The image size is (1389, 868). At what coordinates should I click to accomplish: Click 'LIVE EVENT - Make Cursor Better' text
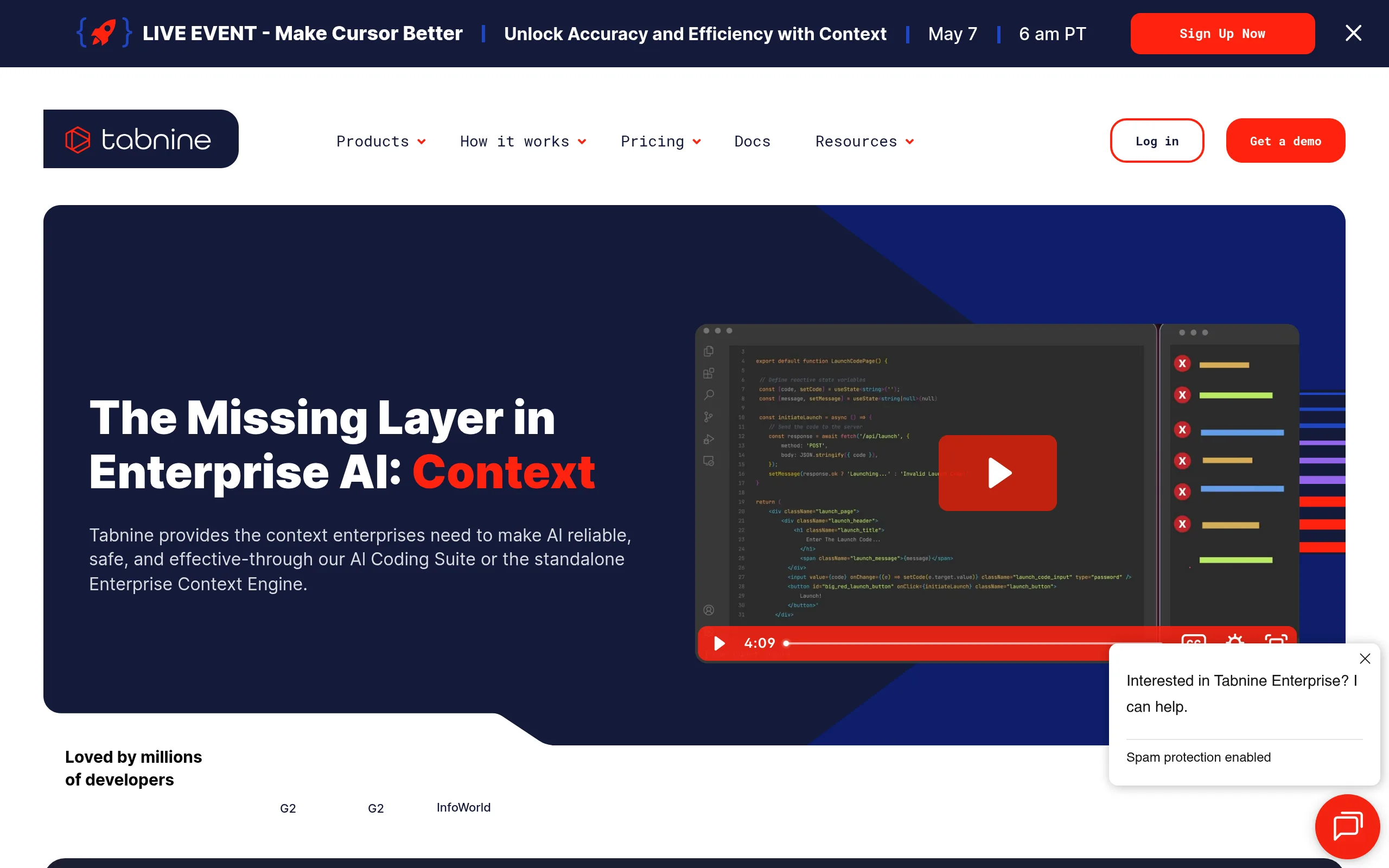[302, 33]
